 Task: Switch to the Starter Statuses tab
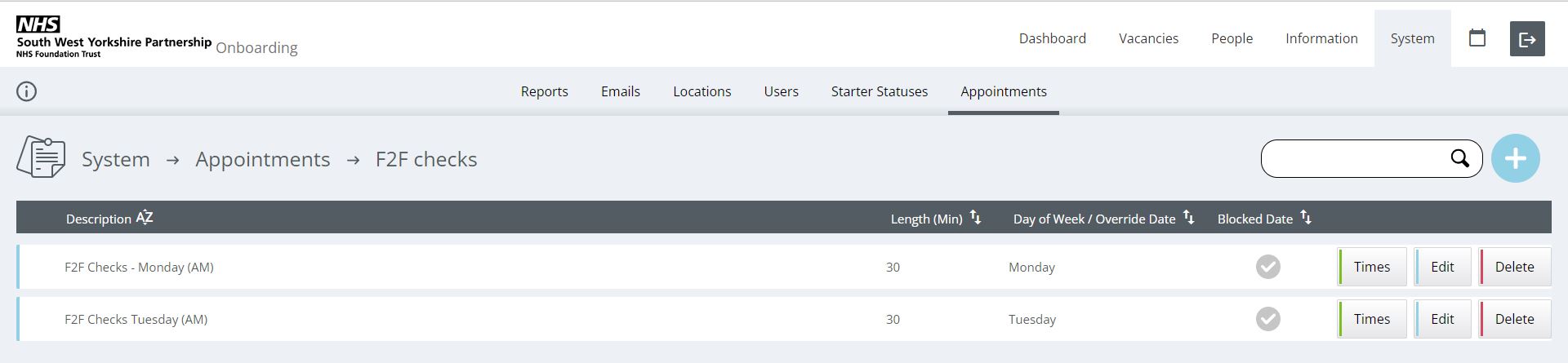tap(879, 91)
